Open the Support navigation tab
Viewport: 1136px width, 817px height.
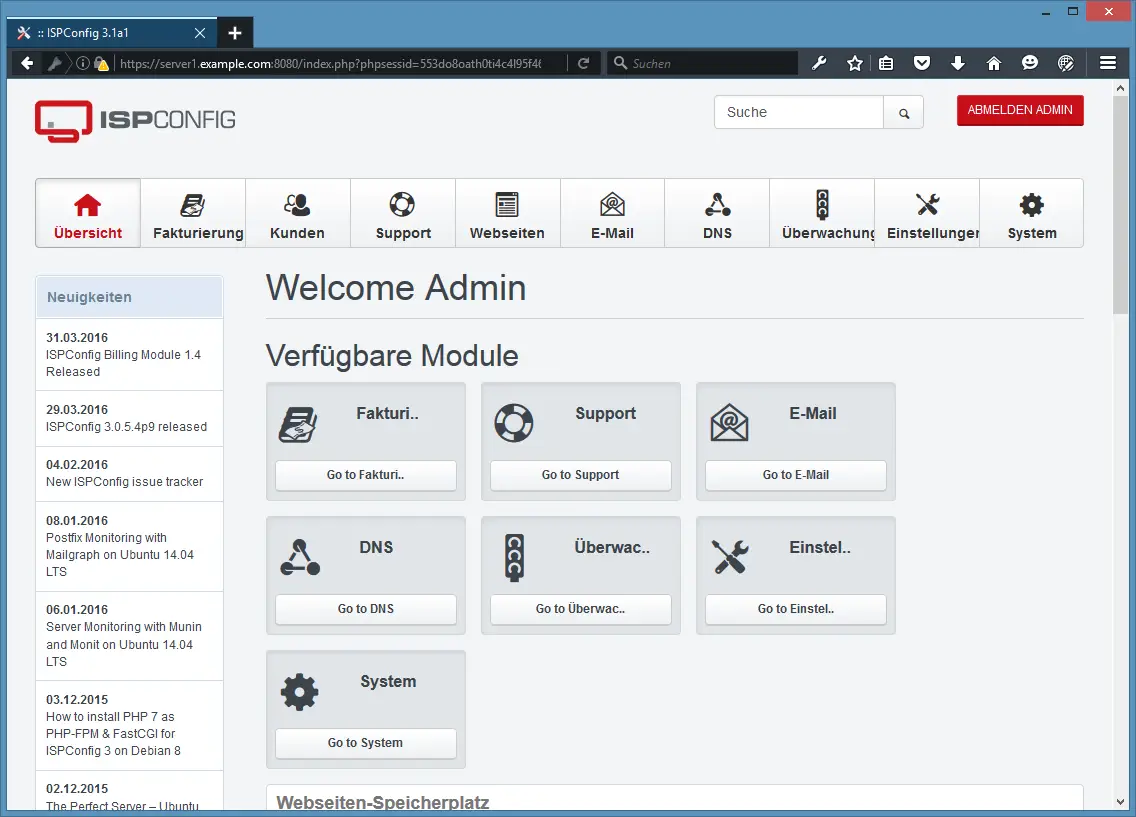tap(403, 214)
